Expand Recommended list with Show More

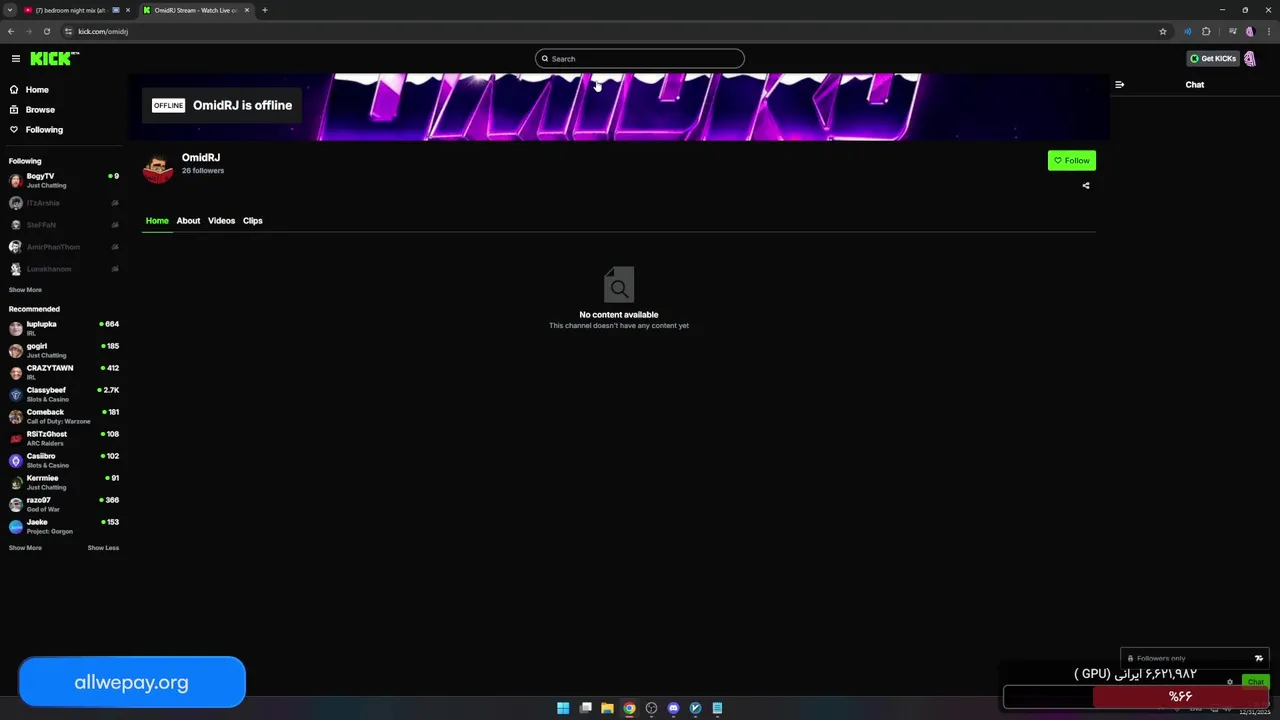(25, 548)
